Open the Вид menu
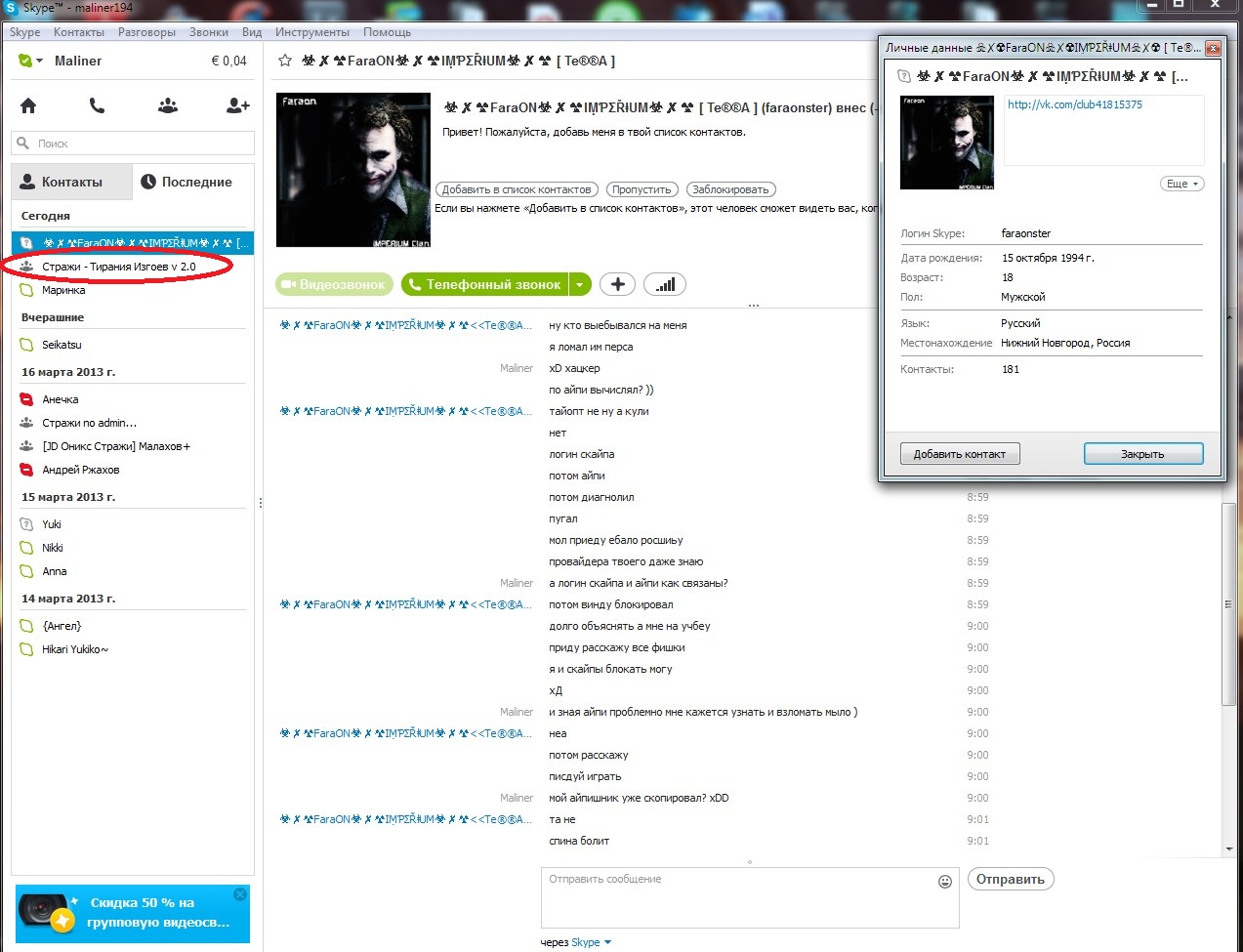This screenshot has height=952, width=1243. coord(252,32)
